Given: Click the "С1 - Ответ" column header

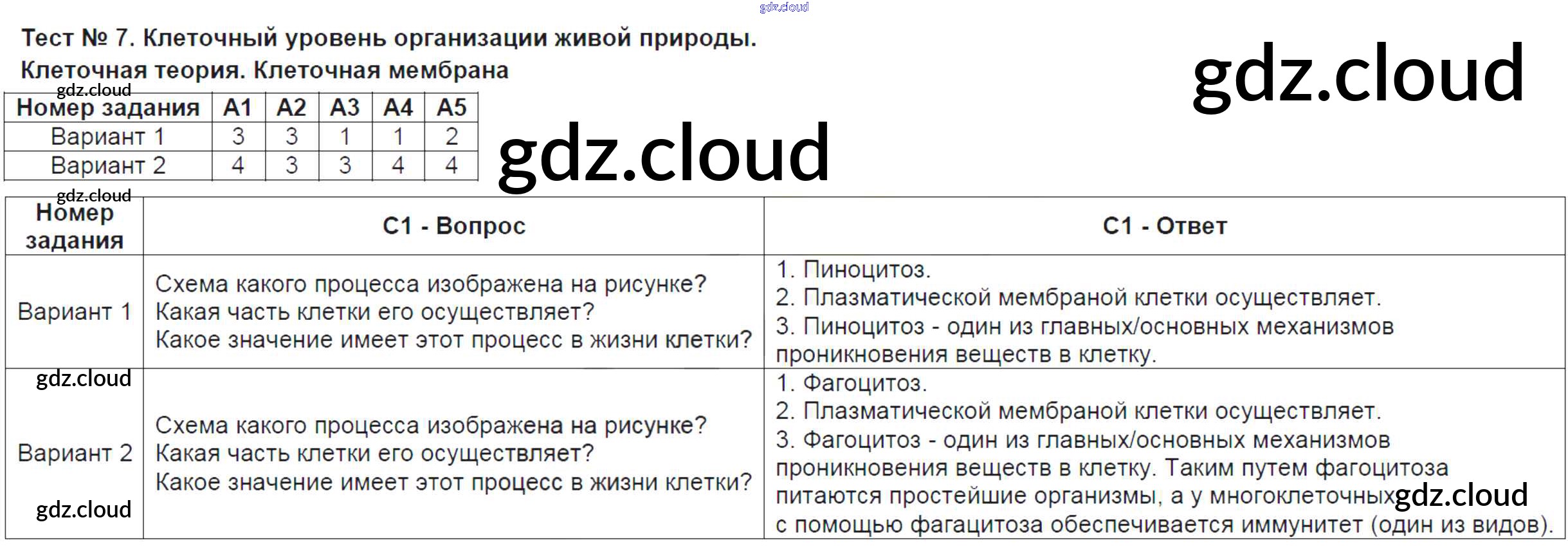Looking at the screenshot, I should 1164,226.
